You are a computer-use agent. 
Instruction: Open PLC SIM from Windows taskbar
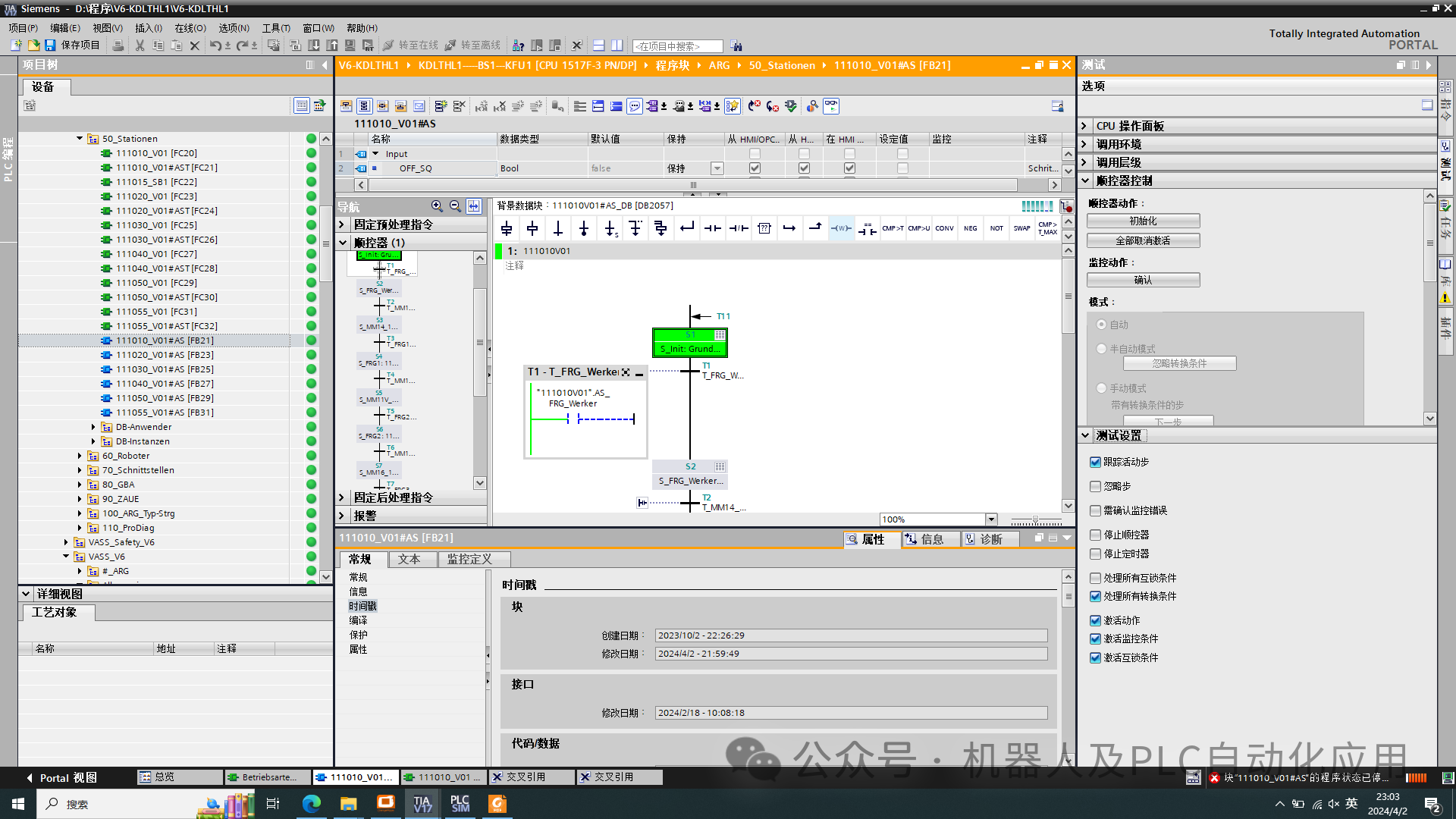point(460,804)
